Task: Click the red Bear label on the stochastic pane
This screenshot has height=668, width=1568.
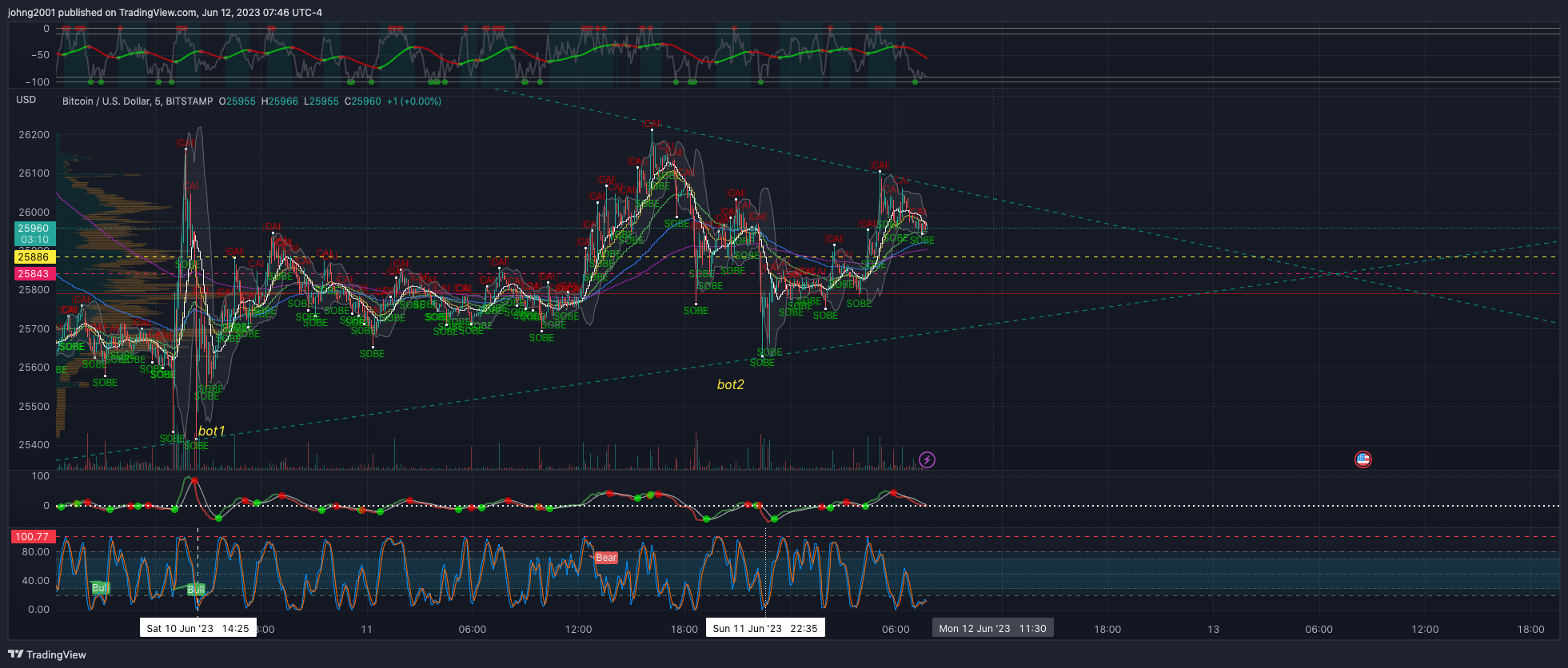Action: click(x=606, y=558)
